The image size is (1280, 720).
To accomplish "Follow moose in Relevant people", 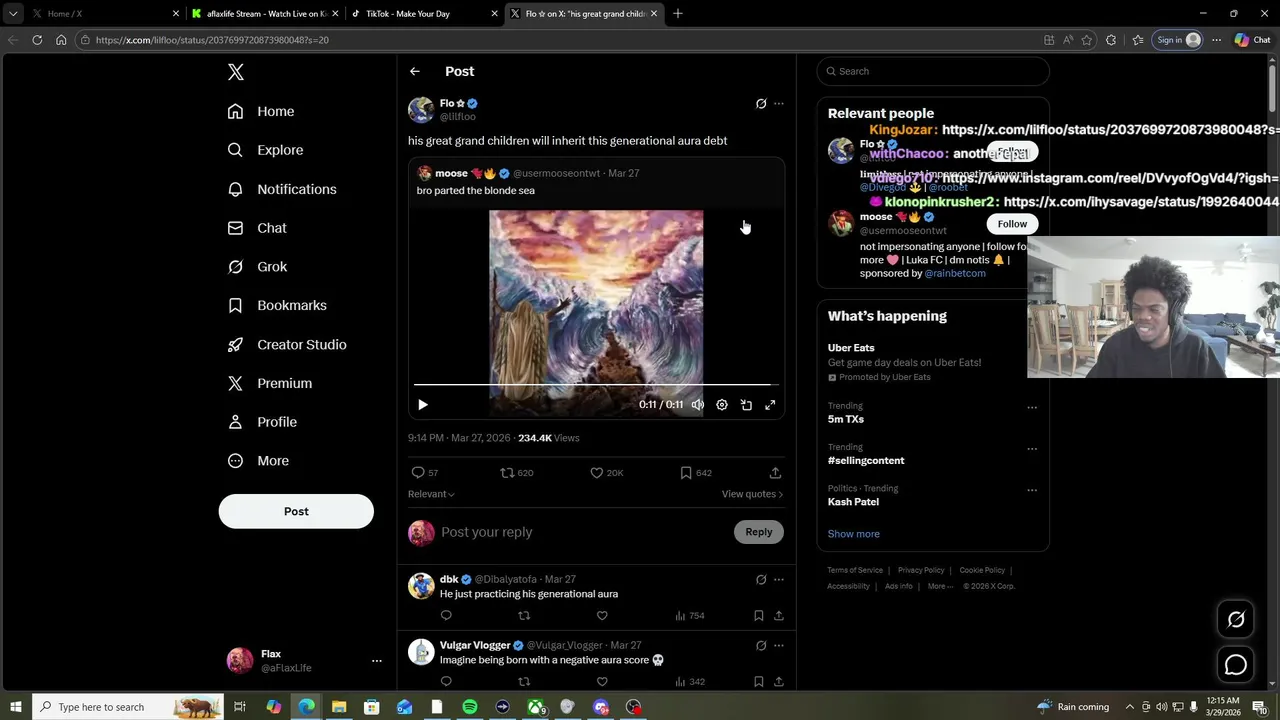I will (1012, 224).
